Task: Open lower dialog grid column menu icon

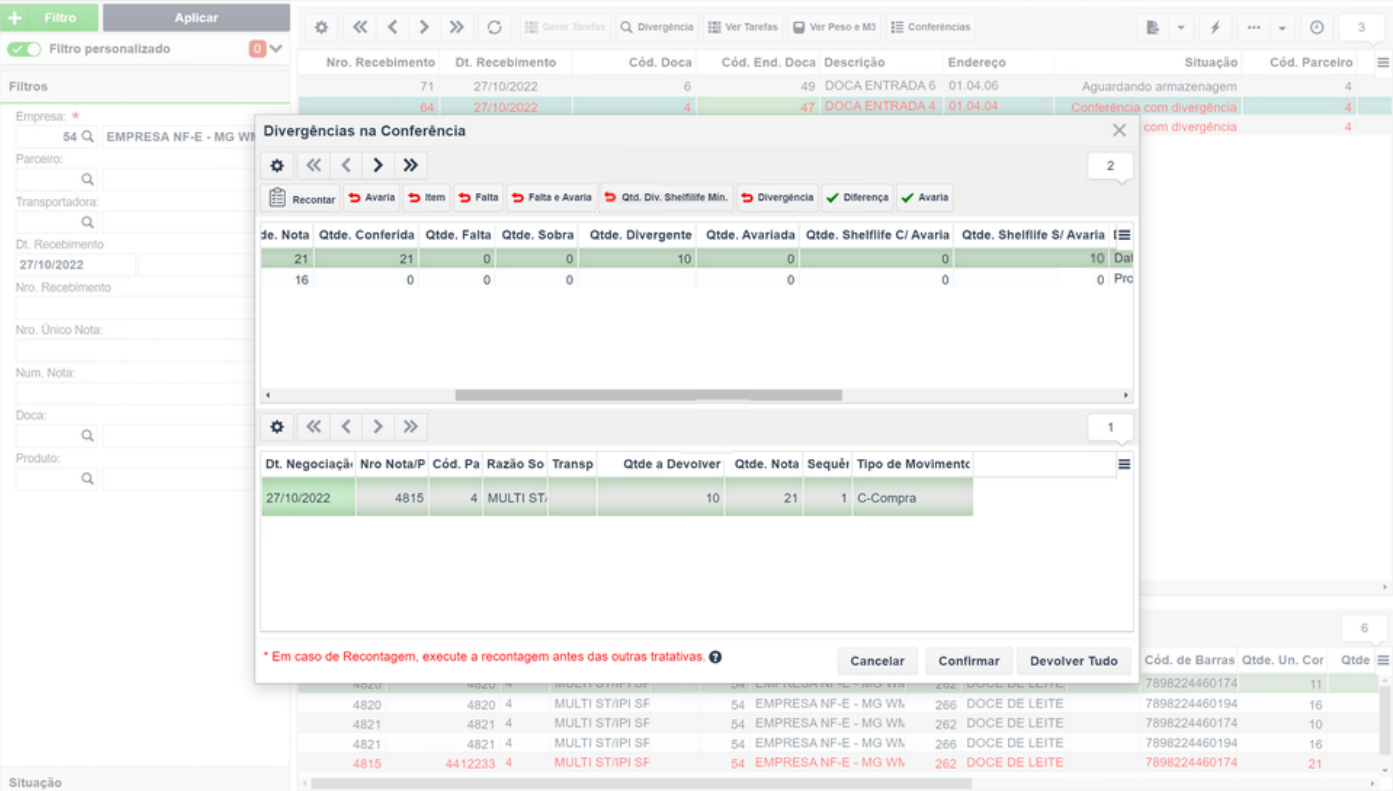Action: coord(1124,464)
